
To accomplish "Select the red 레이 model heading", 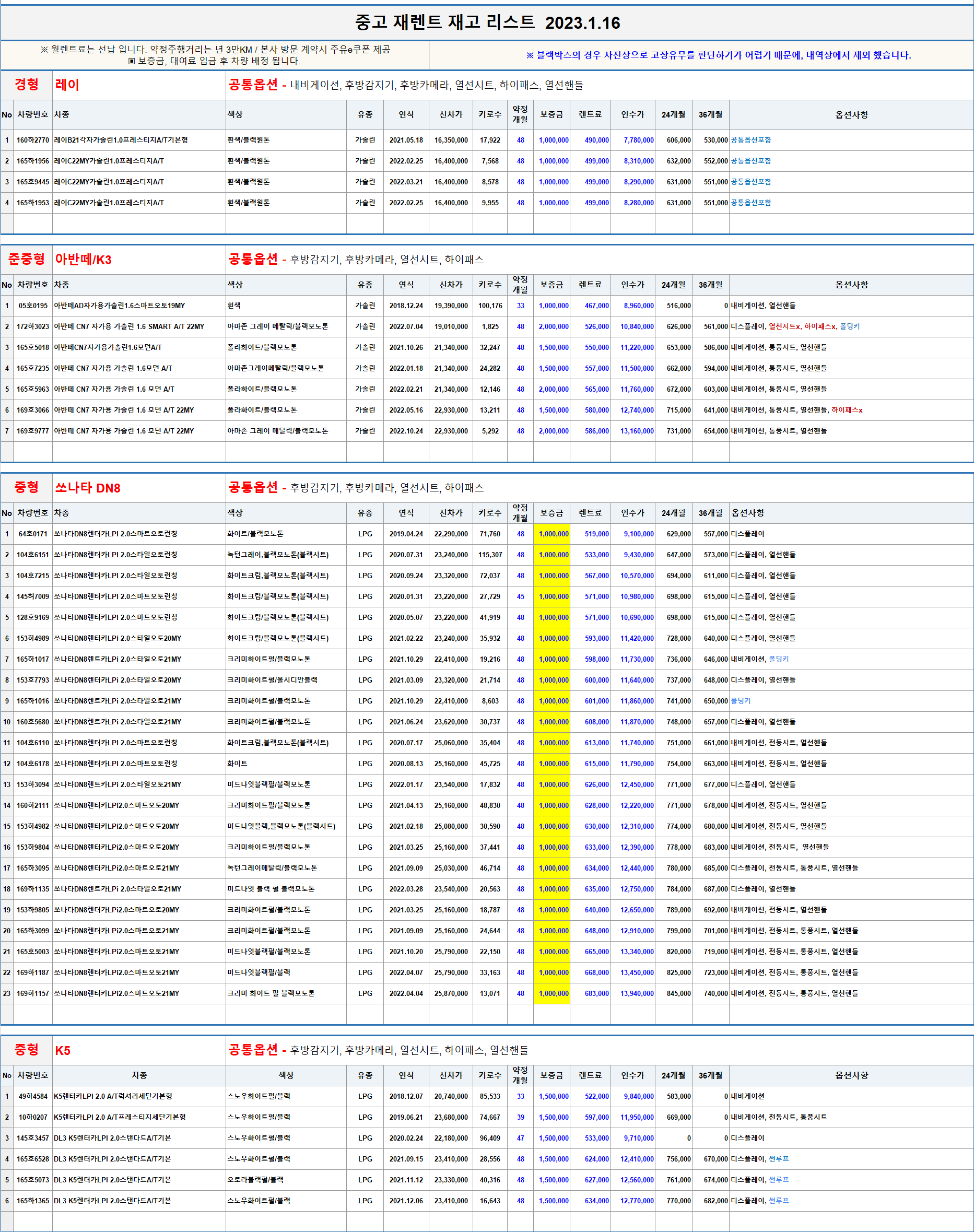I will point(67,85).
